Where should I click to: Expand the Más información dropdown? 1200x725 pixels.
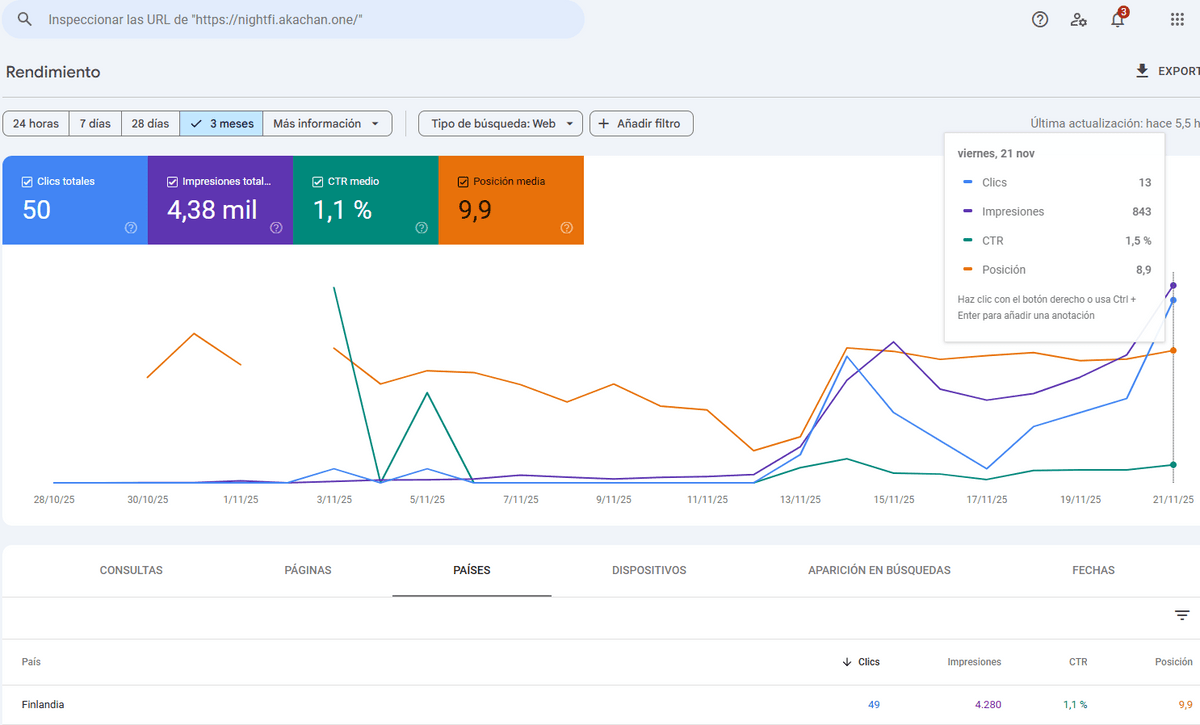pyautogui.click(x=326, y=124)
